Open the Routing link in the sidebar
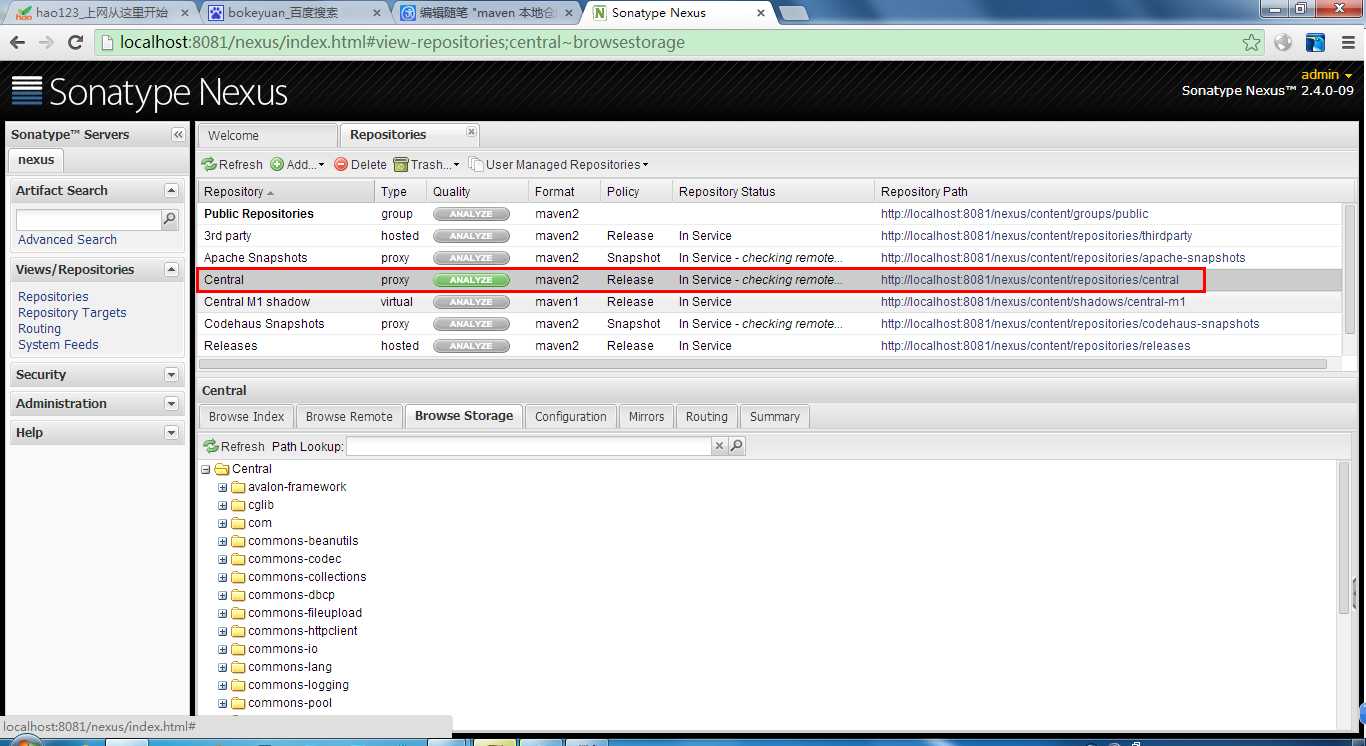 coord(39,329)
